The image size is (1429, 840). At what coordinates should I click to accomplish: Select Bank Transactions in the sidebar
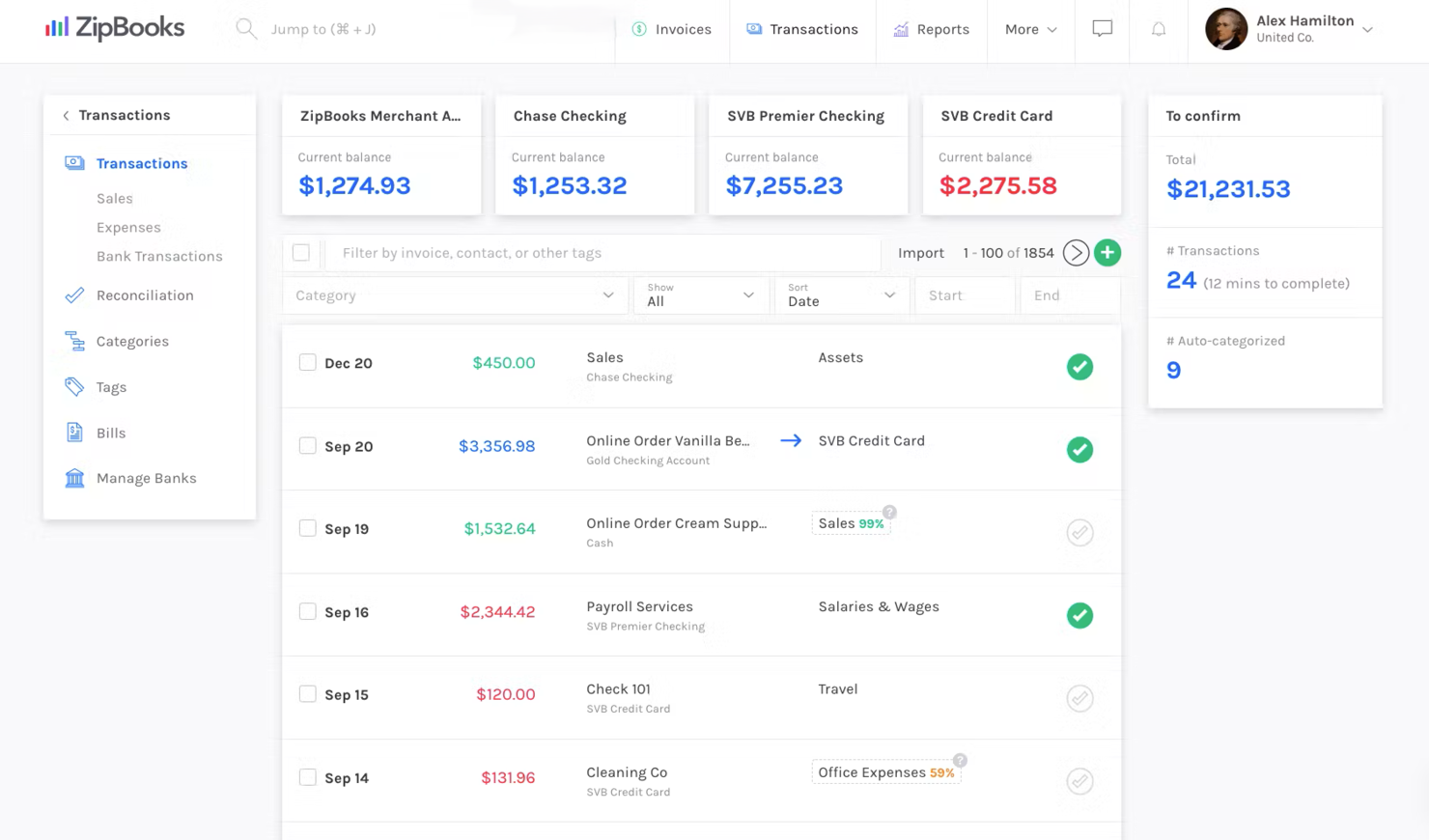coord(159,257)
